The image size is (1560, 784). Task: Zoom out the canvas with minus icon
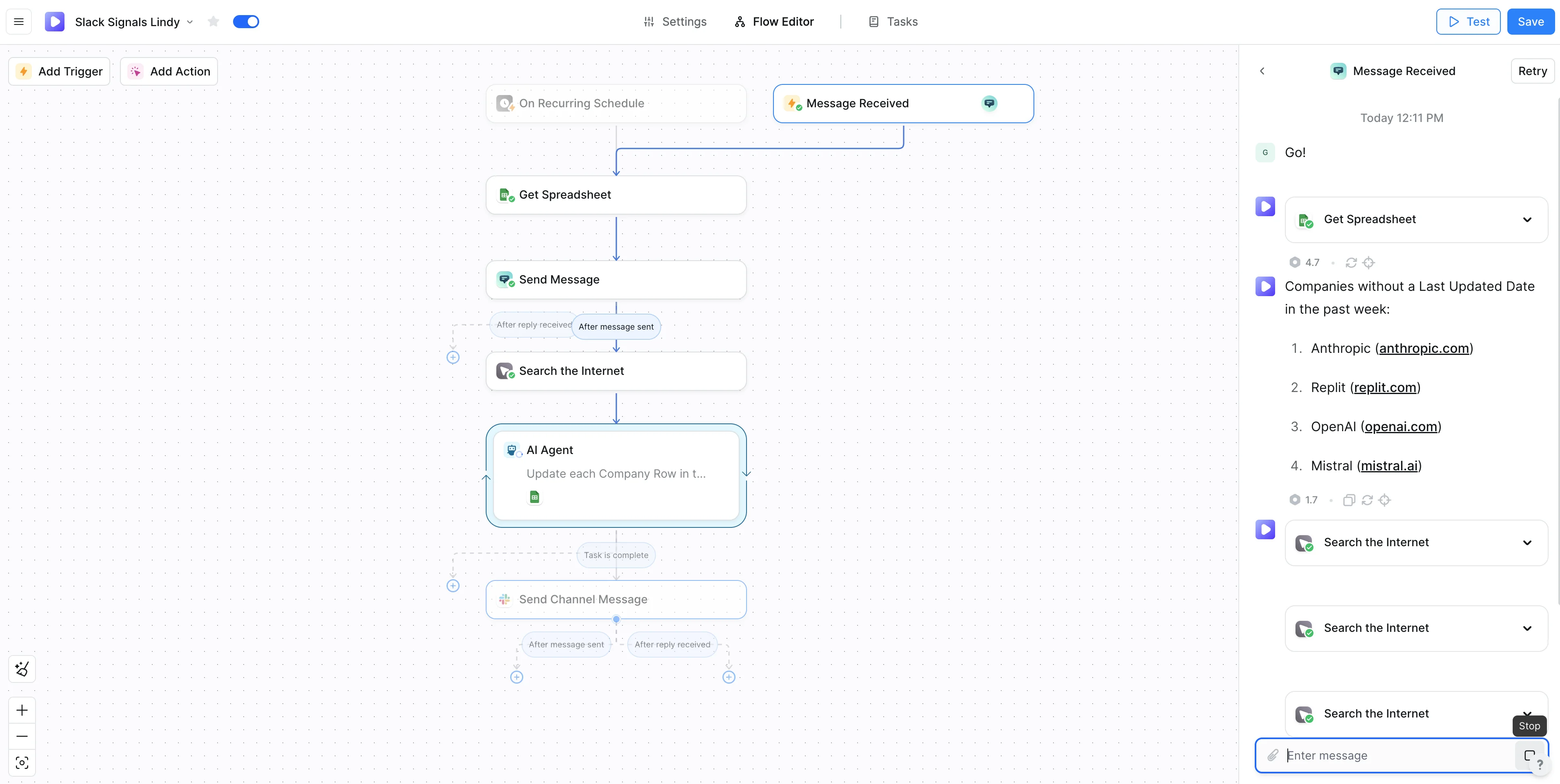click(22, 736)
